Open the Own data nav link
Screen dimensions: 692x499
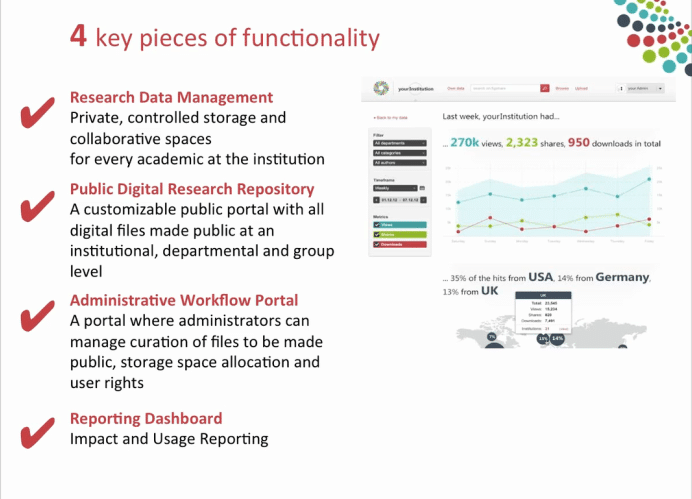(455, 88)
